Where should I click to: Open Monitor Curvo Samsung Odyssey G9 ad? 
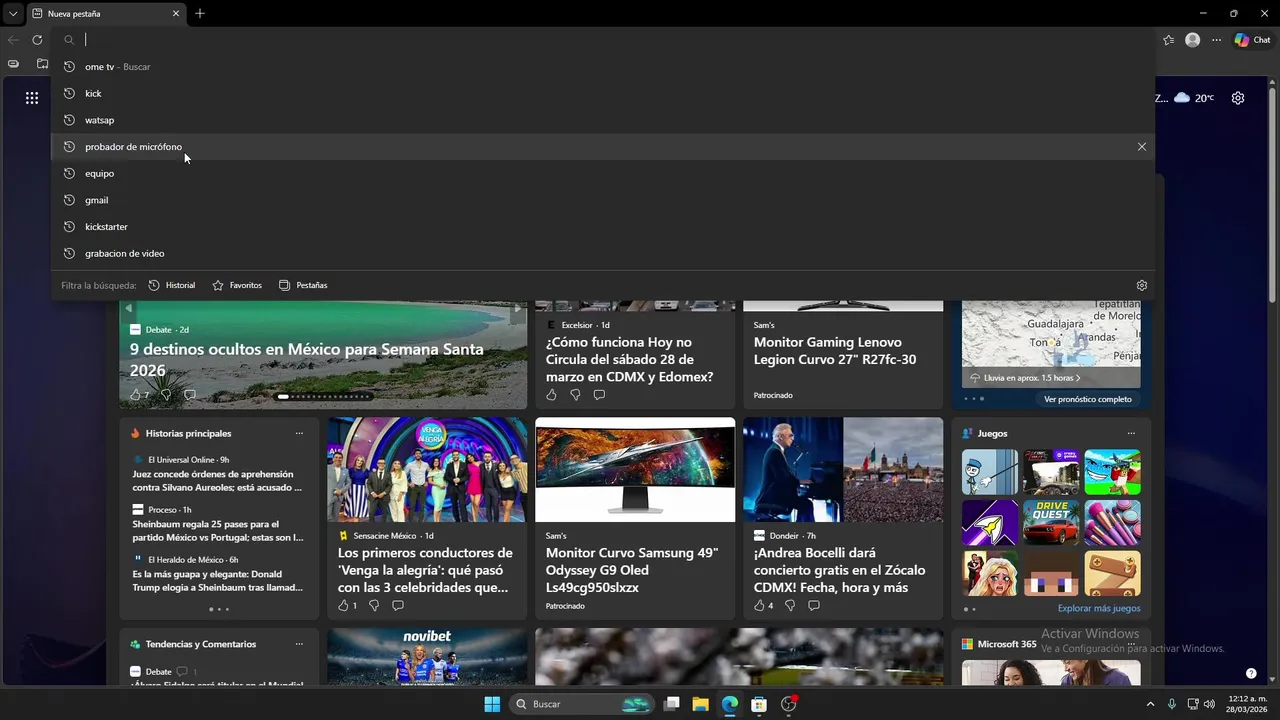pos(632,570)
